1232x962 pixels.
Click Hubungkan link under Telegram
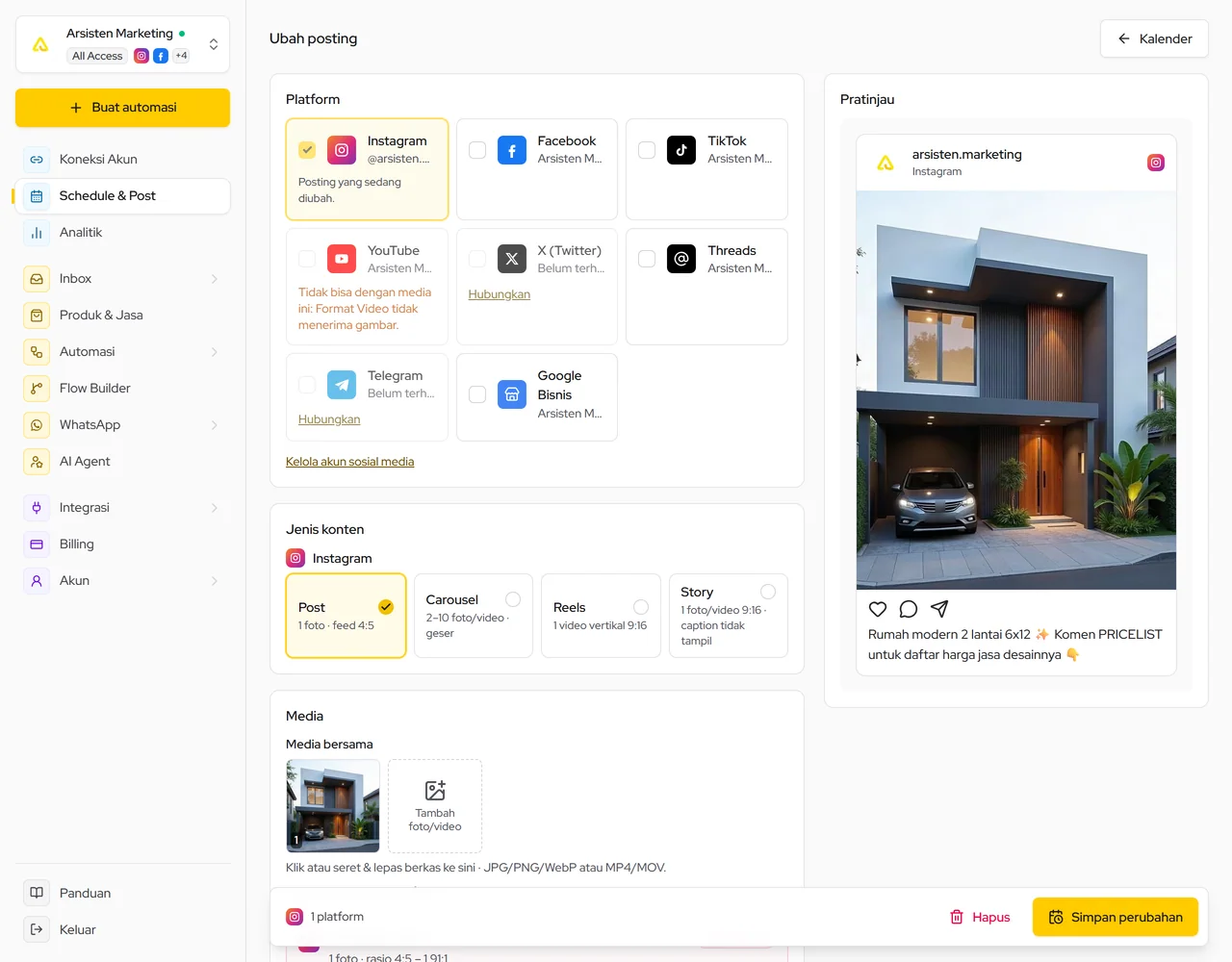329,419
